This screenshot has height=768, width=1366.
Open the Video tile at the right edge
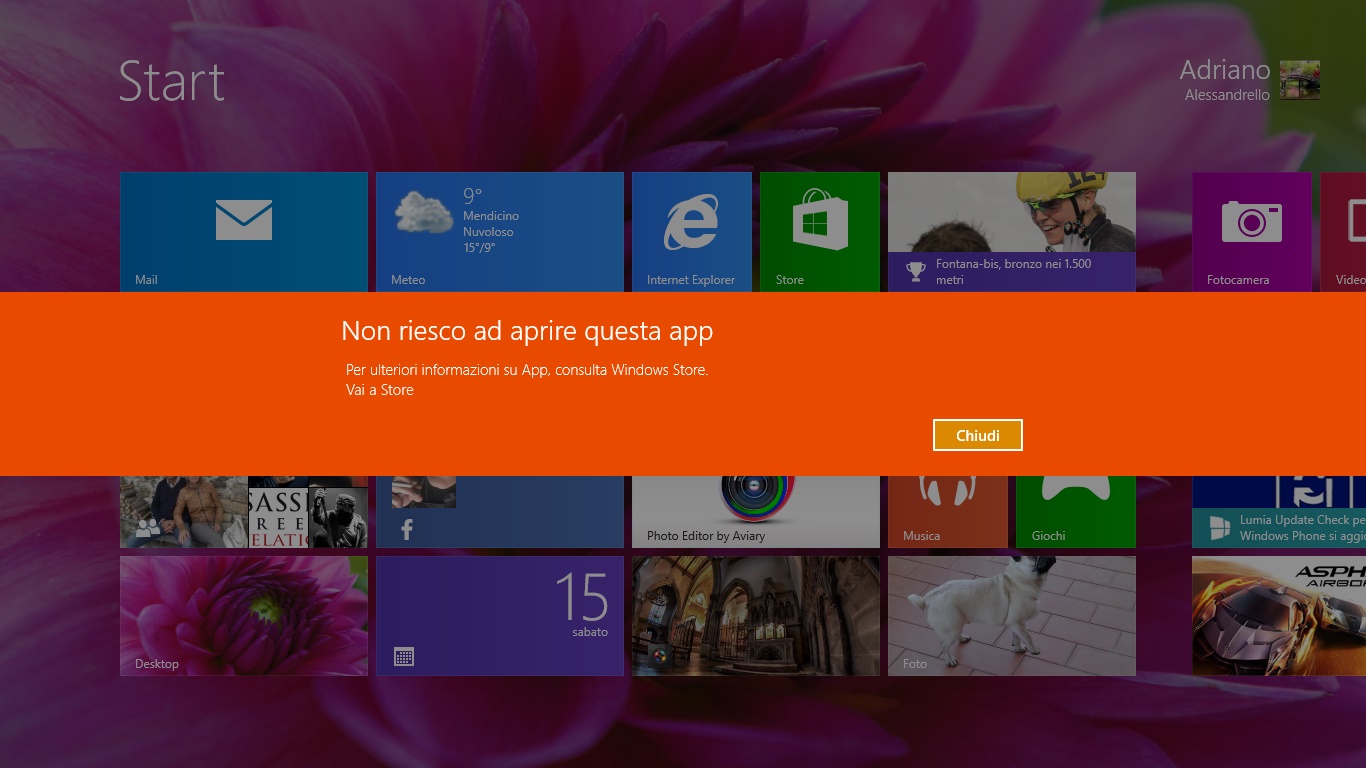(x=1343, y=232)
